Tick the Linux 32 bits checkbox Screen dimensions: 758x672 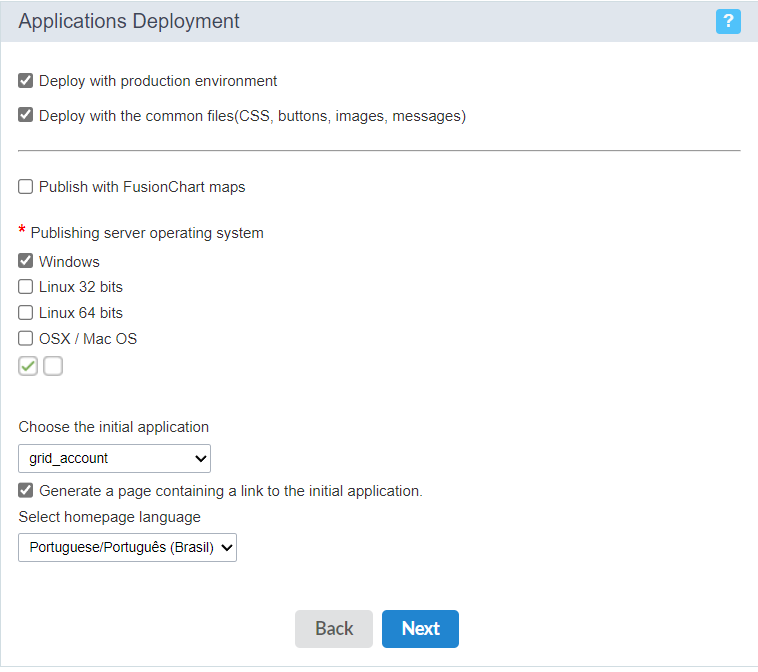(26, 287)
